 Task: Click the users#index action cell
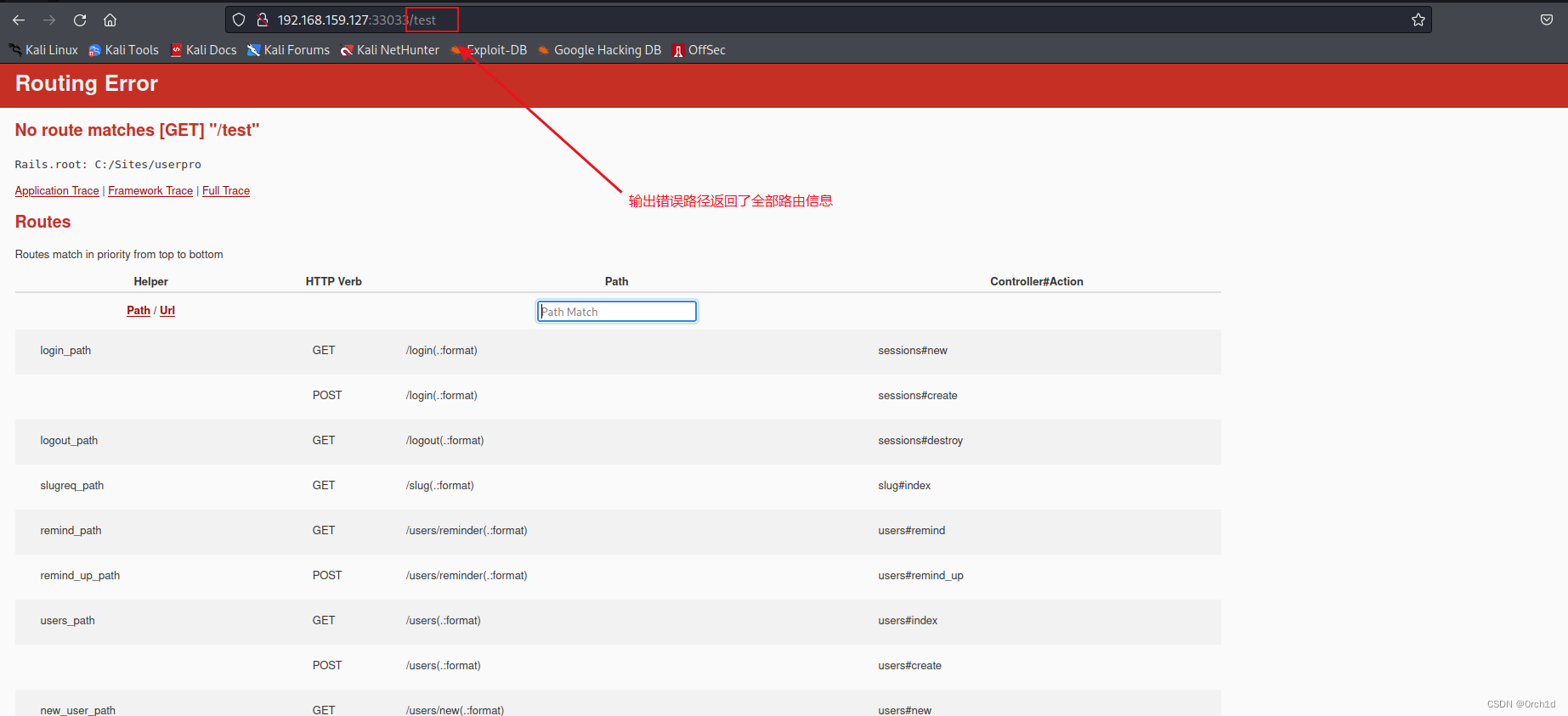pyautogui.click(x=908, y=621)
